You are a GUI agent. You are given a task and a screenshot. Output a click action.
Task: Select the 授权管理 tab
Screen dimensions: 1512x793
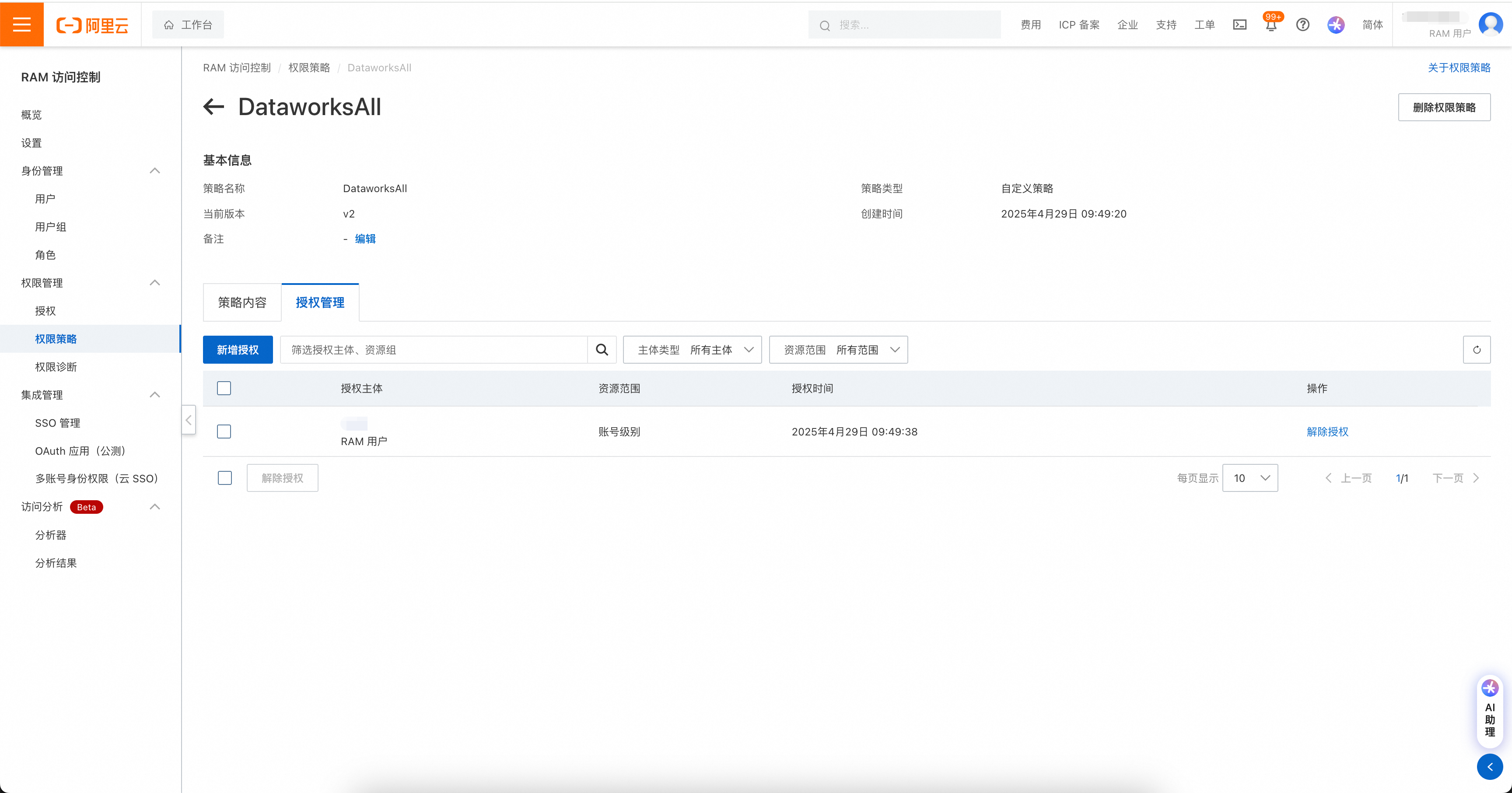coord(320,302)
